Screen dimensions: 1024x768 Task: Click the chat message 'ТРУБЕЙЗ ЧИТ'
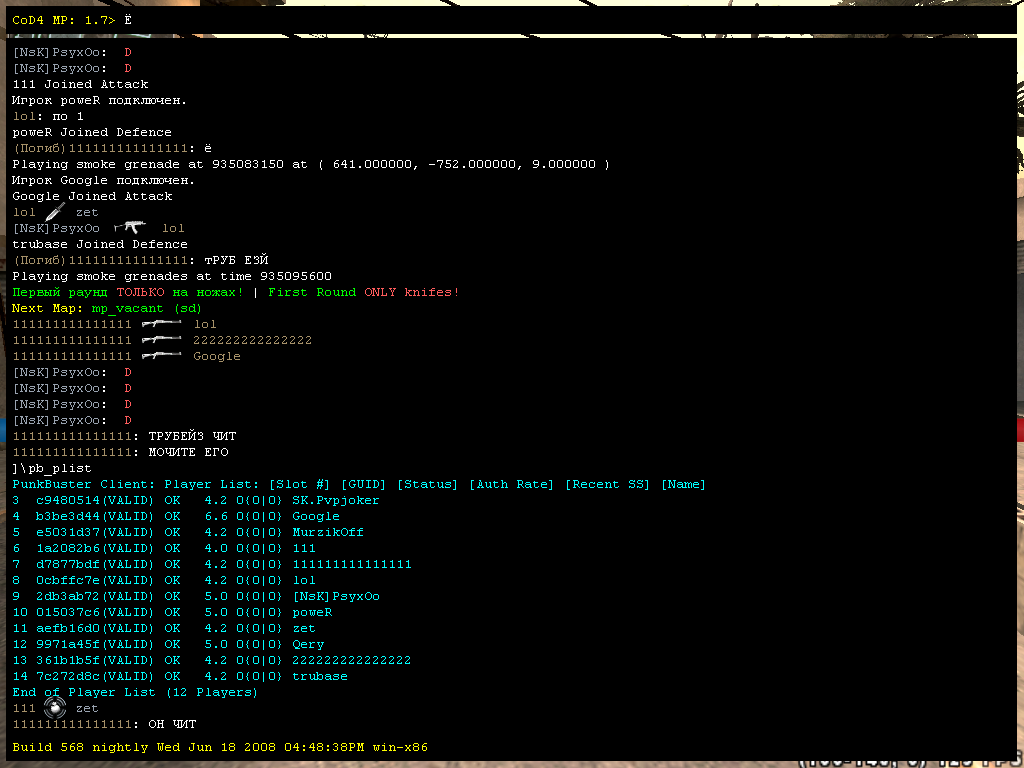tap(192, 436)
